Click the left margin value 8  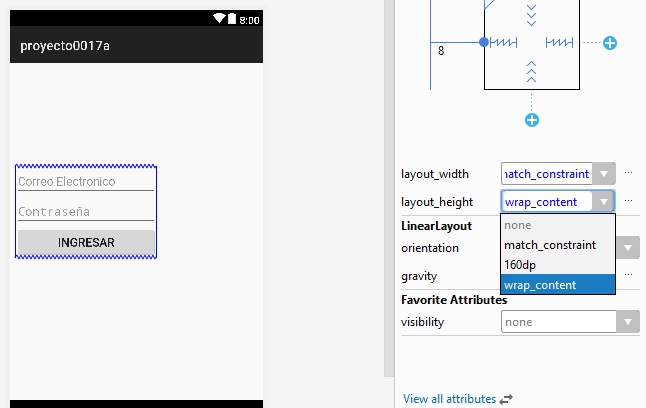pyautogui.click(x=441, y=50)
